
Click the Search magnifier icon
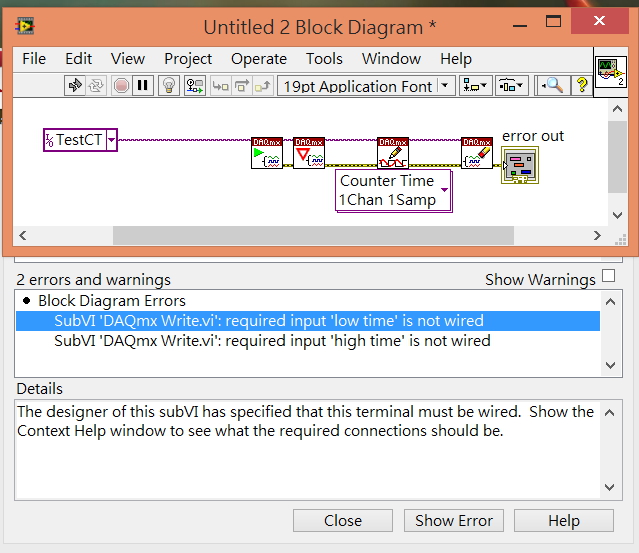pyautogui.click(x=552, y=86)
